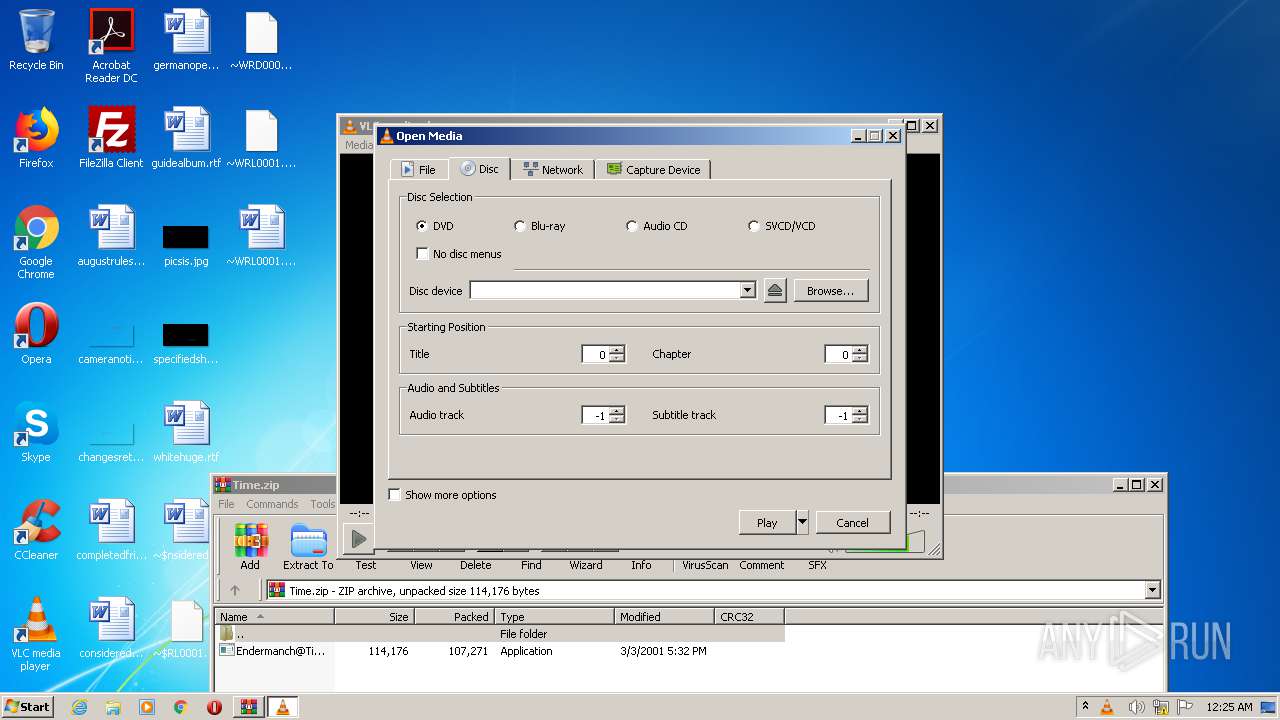Open WinRAR Commands menu
This screenshot has width=1280, height=720.
272,504
